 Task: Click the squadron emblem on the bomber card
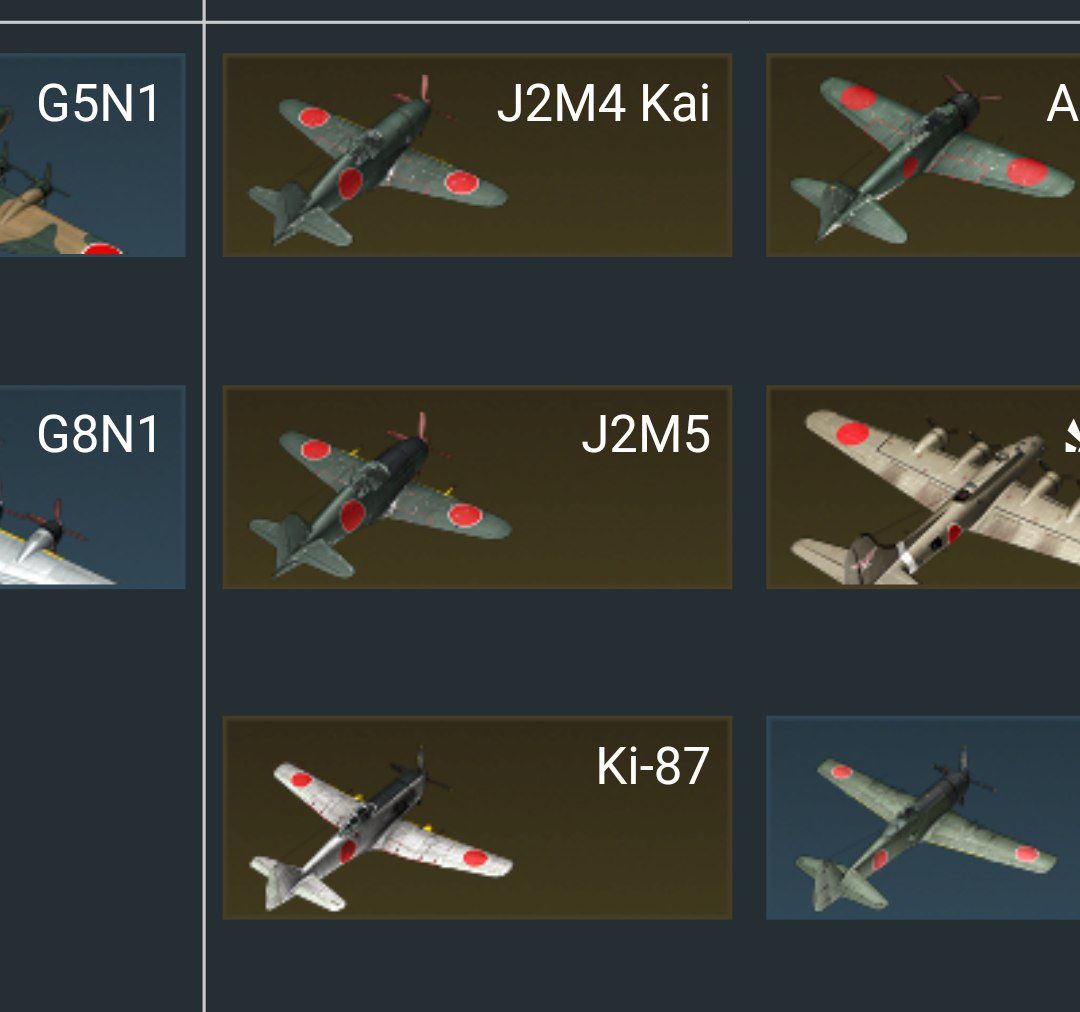point(1072,437)
